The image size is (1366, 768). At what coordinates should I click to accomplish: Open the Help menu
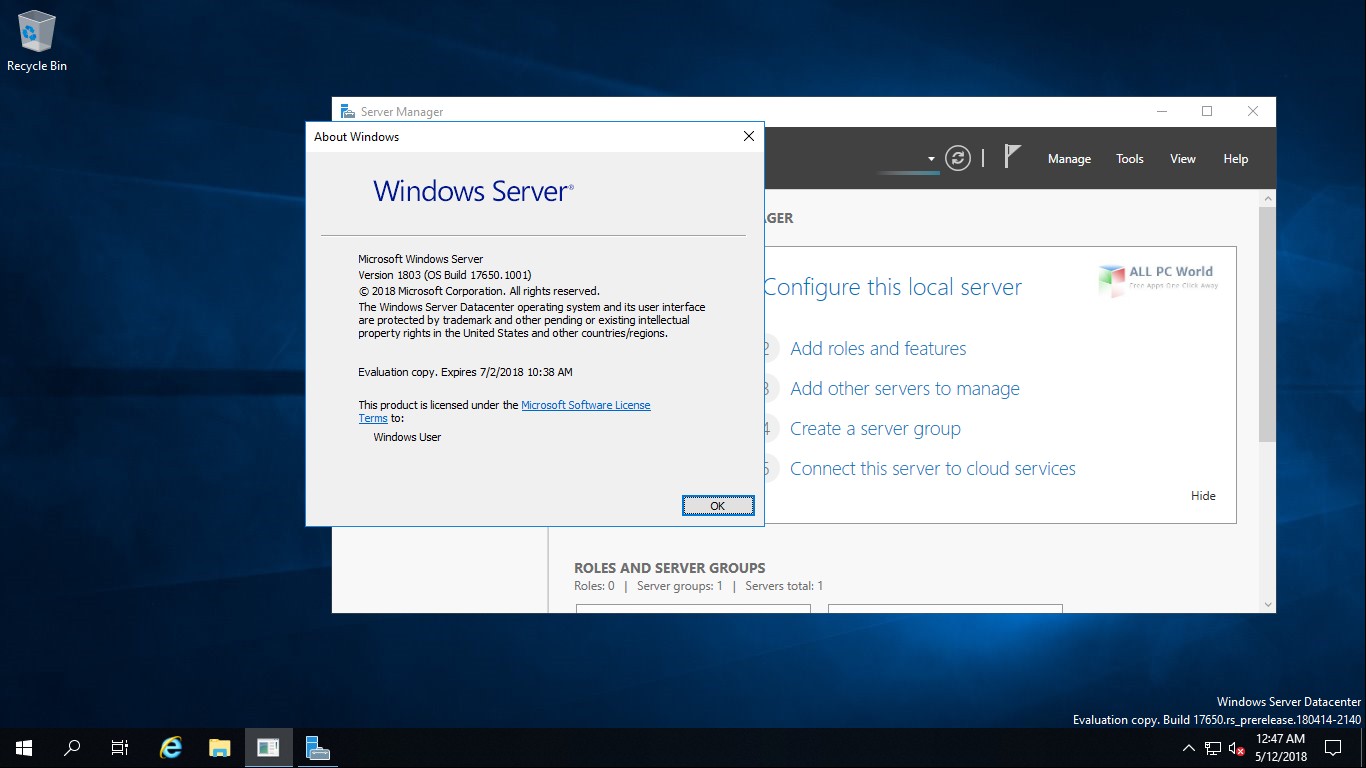(1236, 159)
